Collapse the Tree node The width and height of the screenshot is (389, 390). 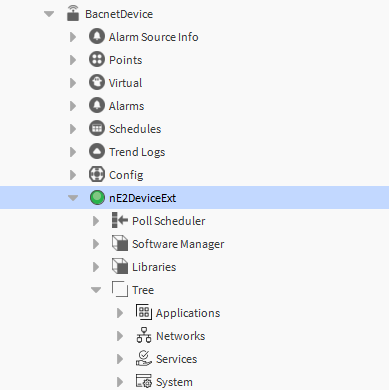(96, 290)
